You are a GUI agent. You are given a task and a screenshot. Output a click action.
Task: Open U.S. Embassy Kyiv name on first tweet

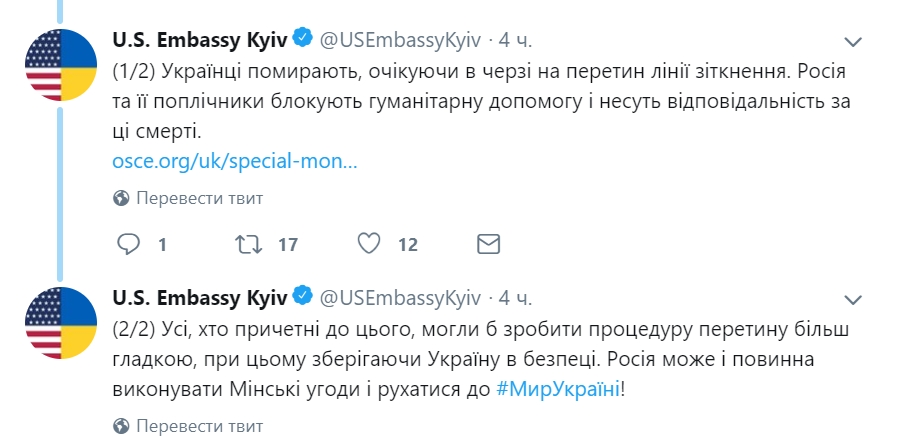point(200,39)
